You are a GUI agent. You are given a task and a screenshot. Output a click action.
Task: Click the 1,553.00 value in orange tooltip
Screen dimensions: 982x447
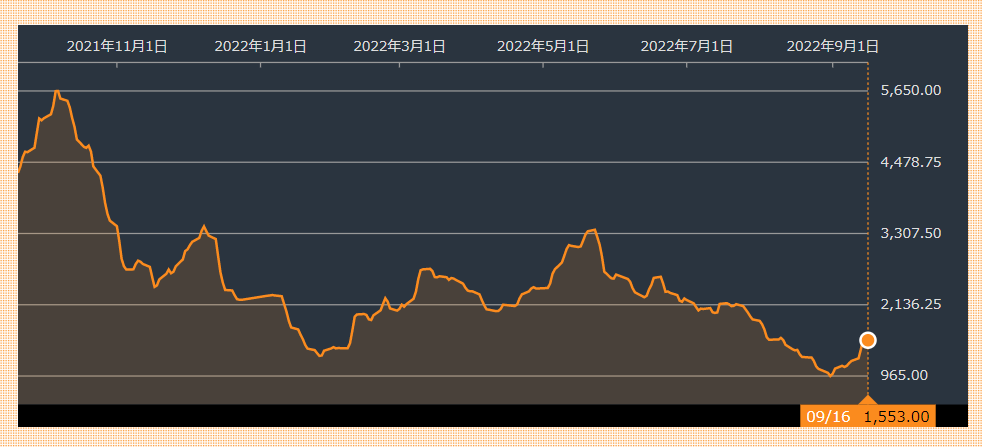(x=897, y=417)
